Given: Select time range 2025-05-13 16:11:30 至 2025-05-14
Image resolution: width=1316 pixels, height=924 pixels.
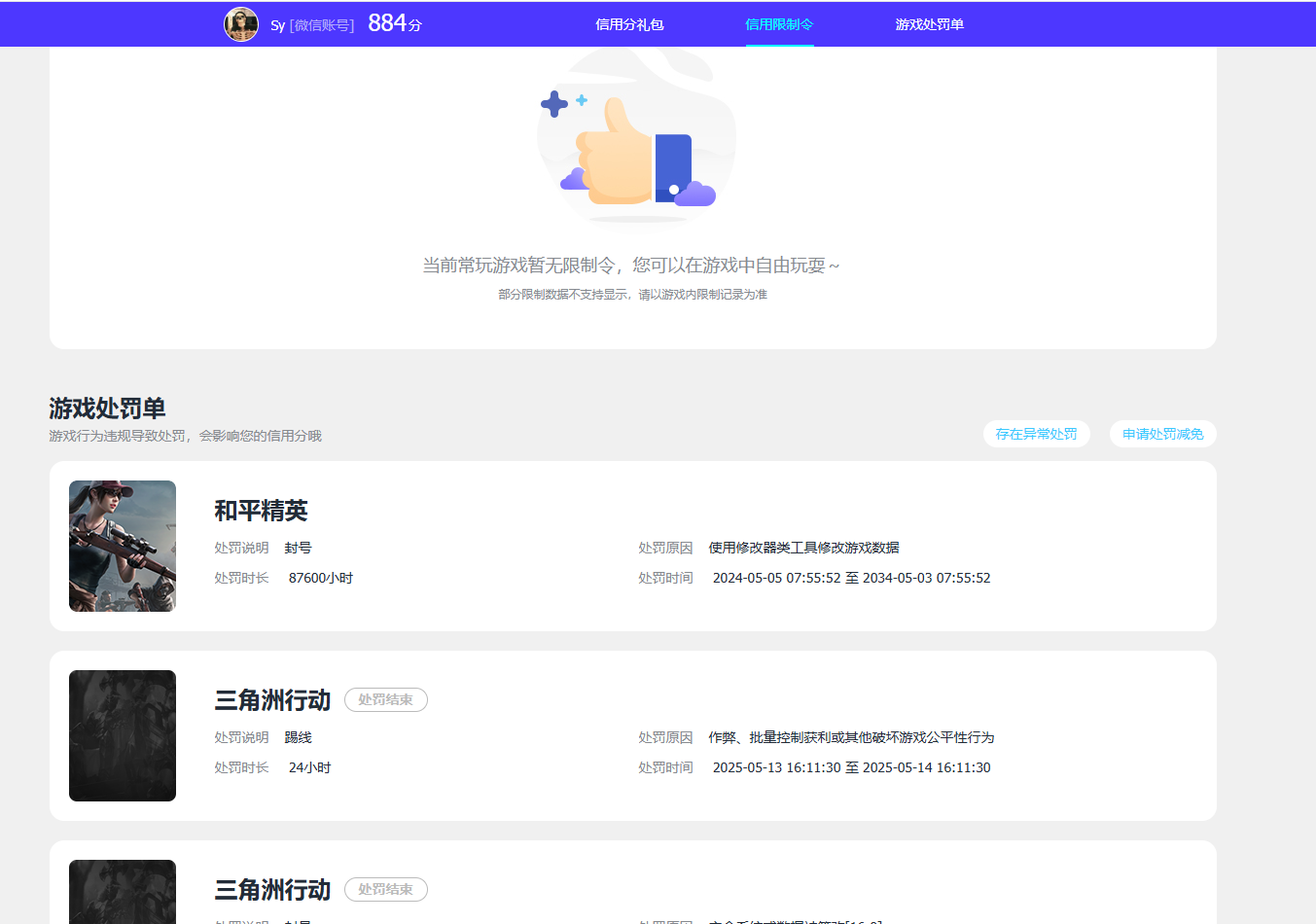Looking at the screenshot, I should [852, 767].
